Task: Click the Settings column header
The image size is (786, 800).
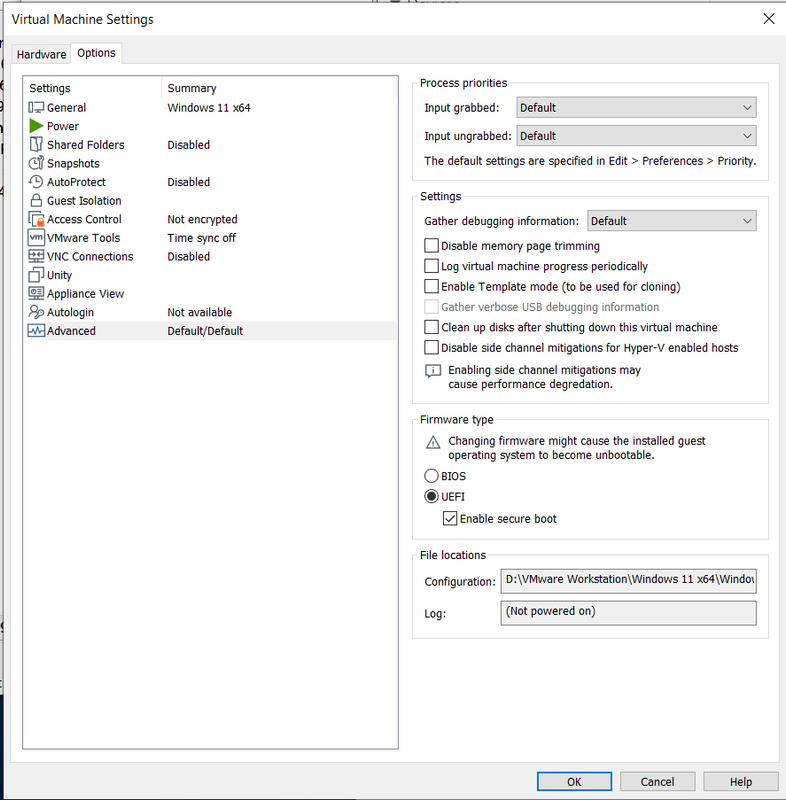Action: pos(49,88)
